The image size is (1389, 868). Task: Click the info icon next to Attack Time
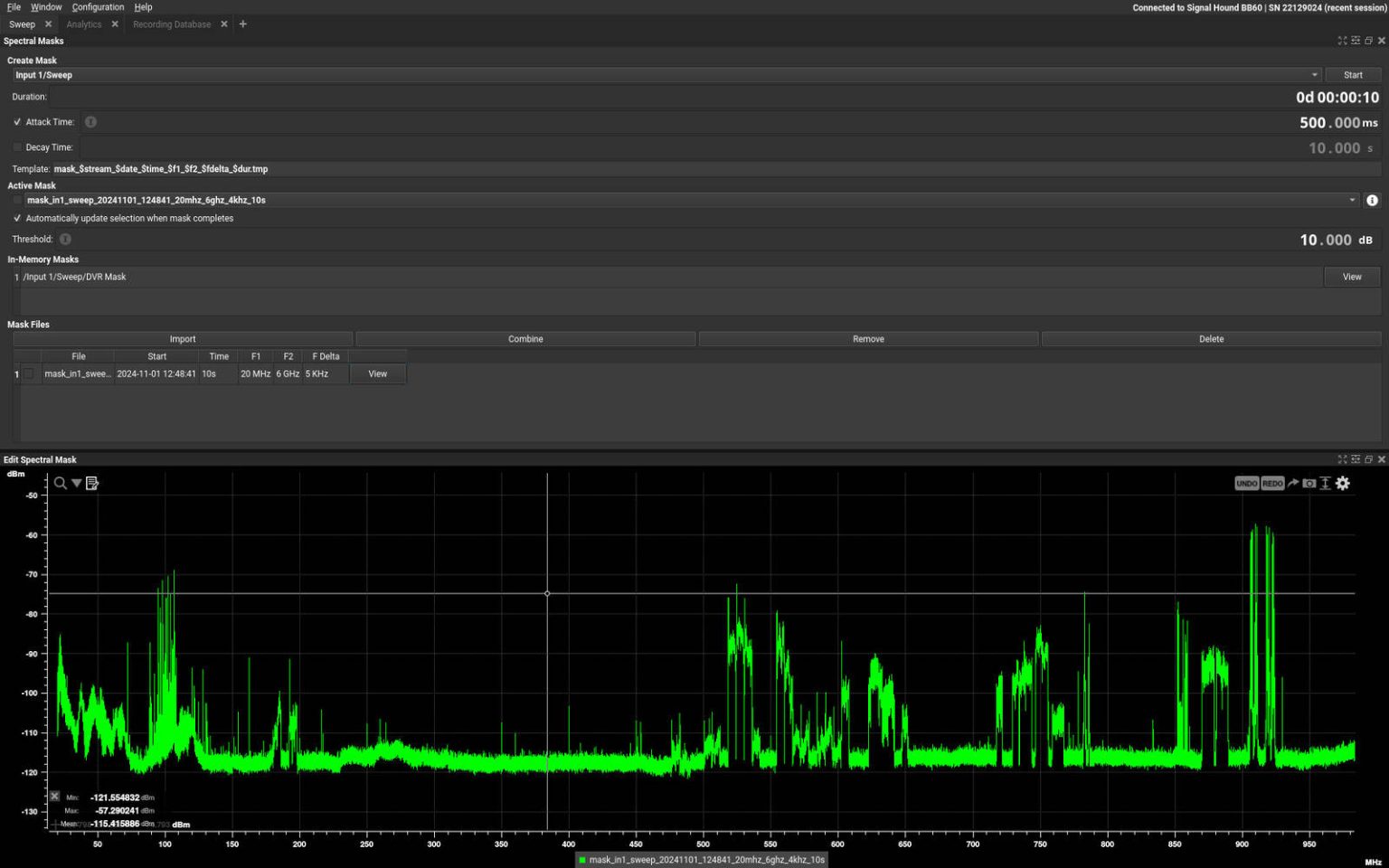click(90, 121)
